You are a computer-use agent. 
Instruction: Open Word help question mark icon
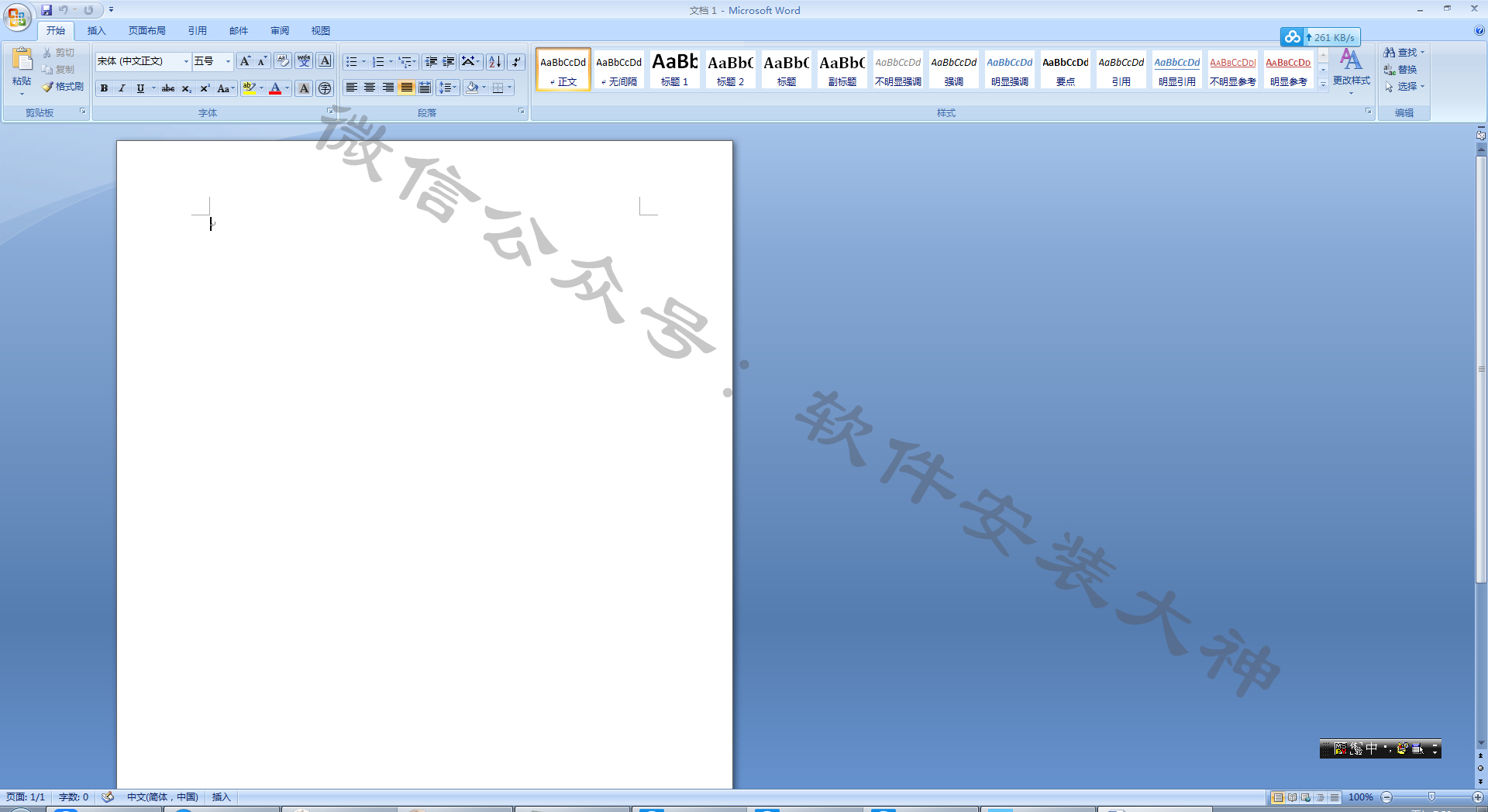click(1479, 31)
